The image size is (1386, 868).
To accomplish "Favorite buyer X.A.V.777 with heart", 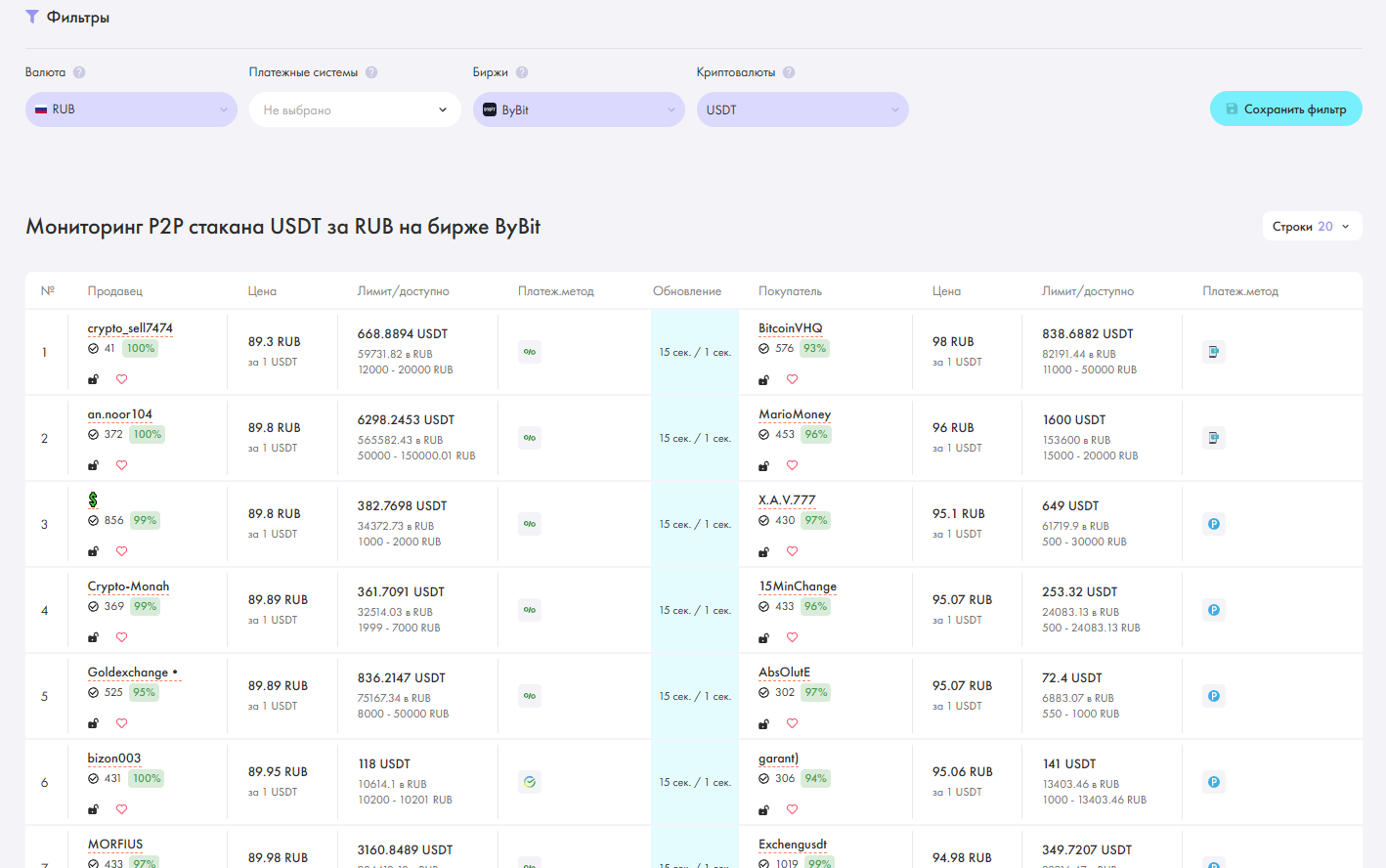I will 793,551.
